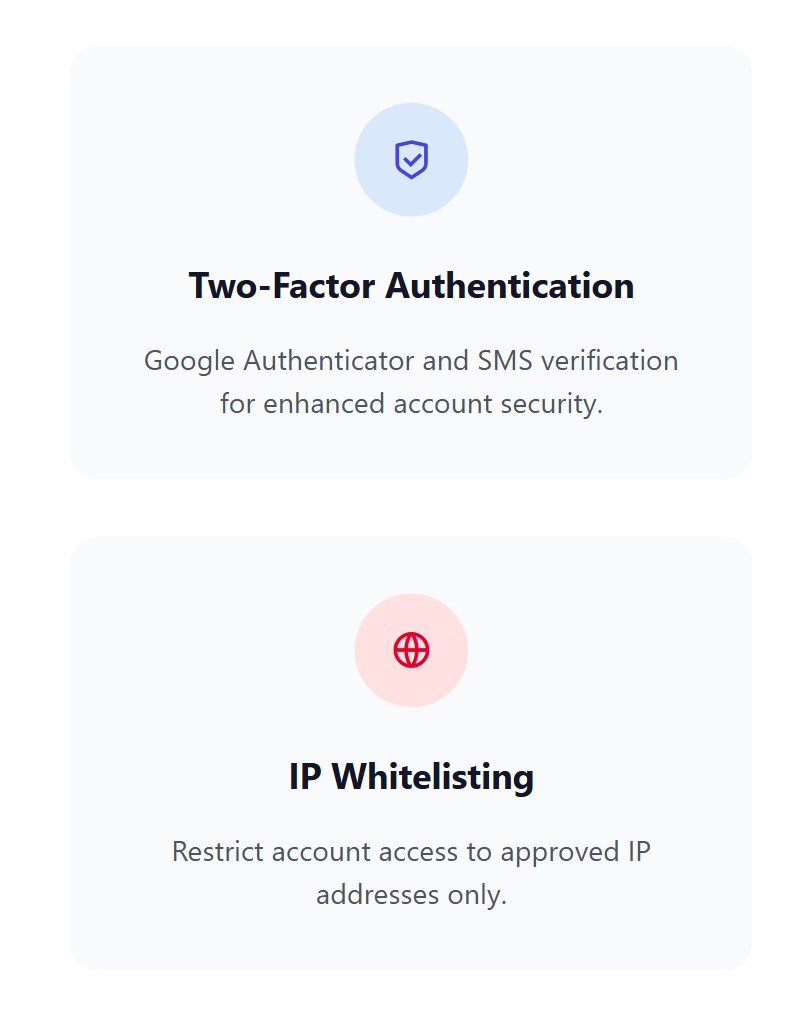The height and width of the screenshot is (1021, 788).
Task: Select the Two-Factor Authentication heading
Action: click(x=411, y=286)
